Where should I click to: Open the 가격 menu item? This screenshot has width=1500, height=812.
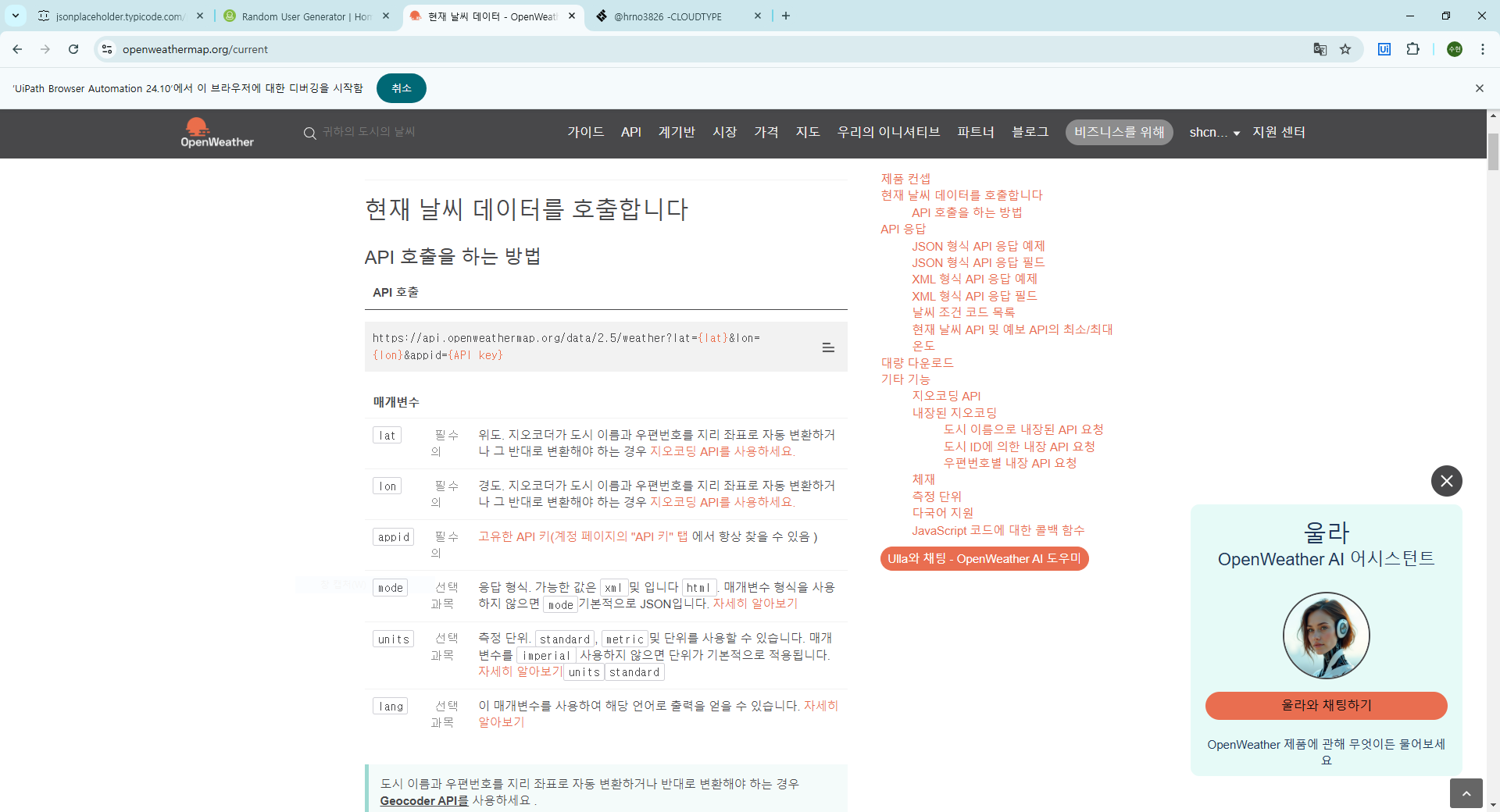tap(766, 132)
